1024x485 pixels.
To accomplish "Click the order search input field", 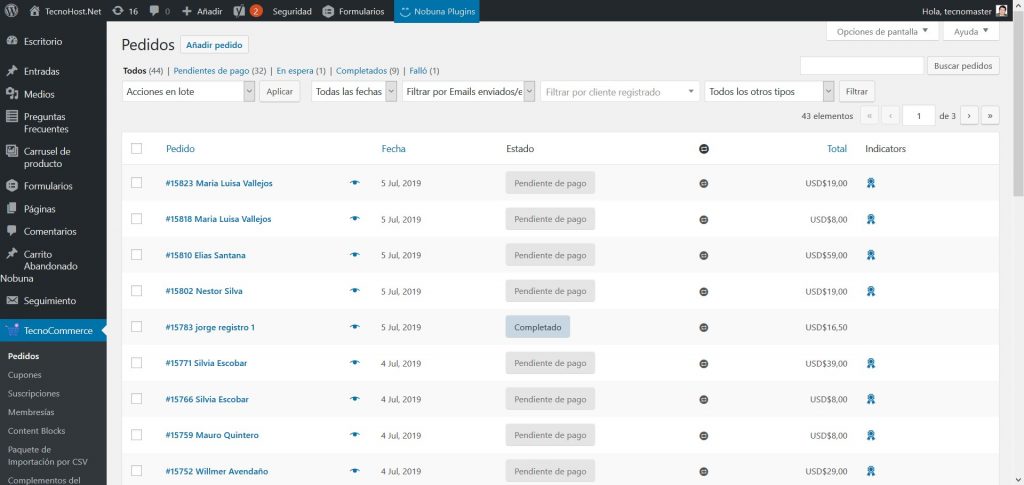I will click(x=861, y=66).
